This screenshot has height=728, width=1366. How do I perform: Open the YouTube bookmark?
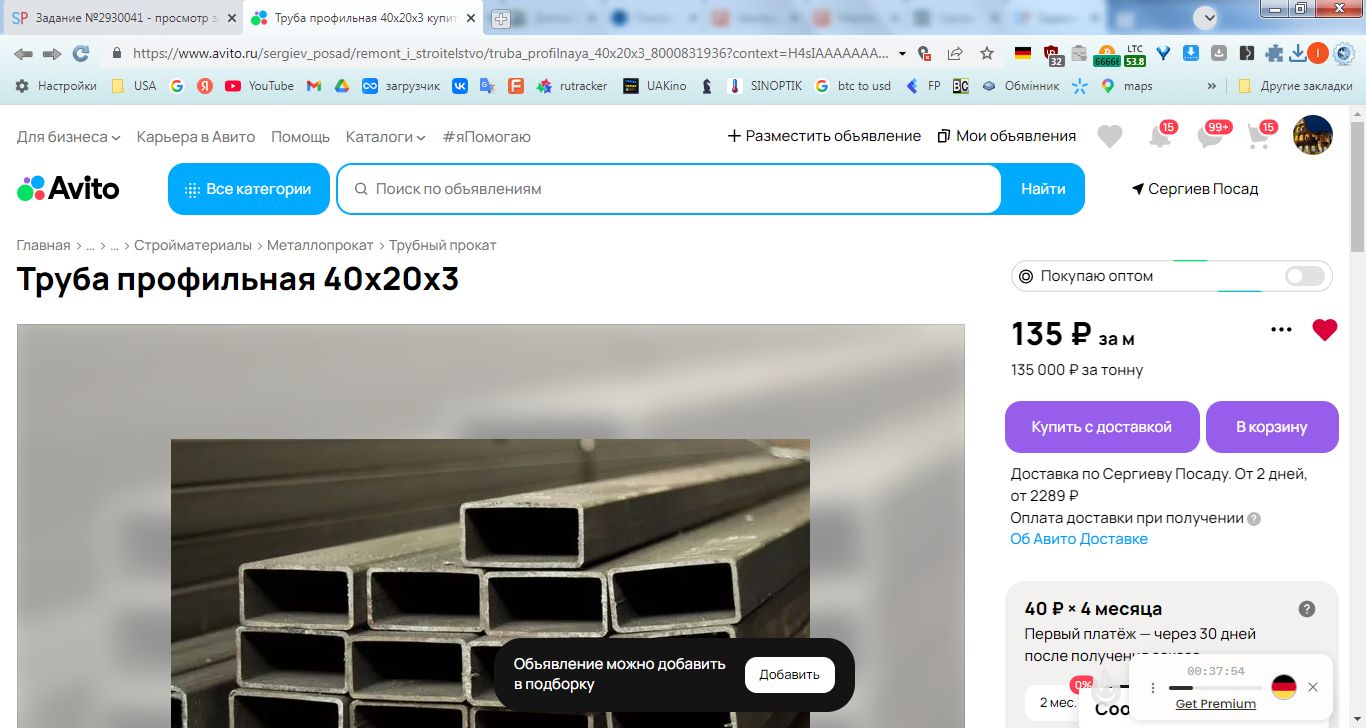[259, 86]
